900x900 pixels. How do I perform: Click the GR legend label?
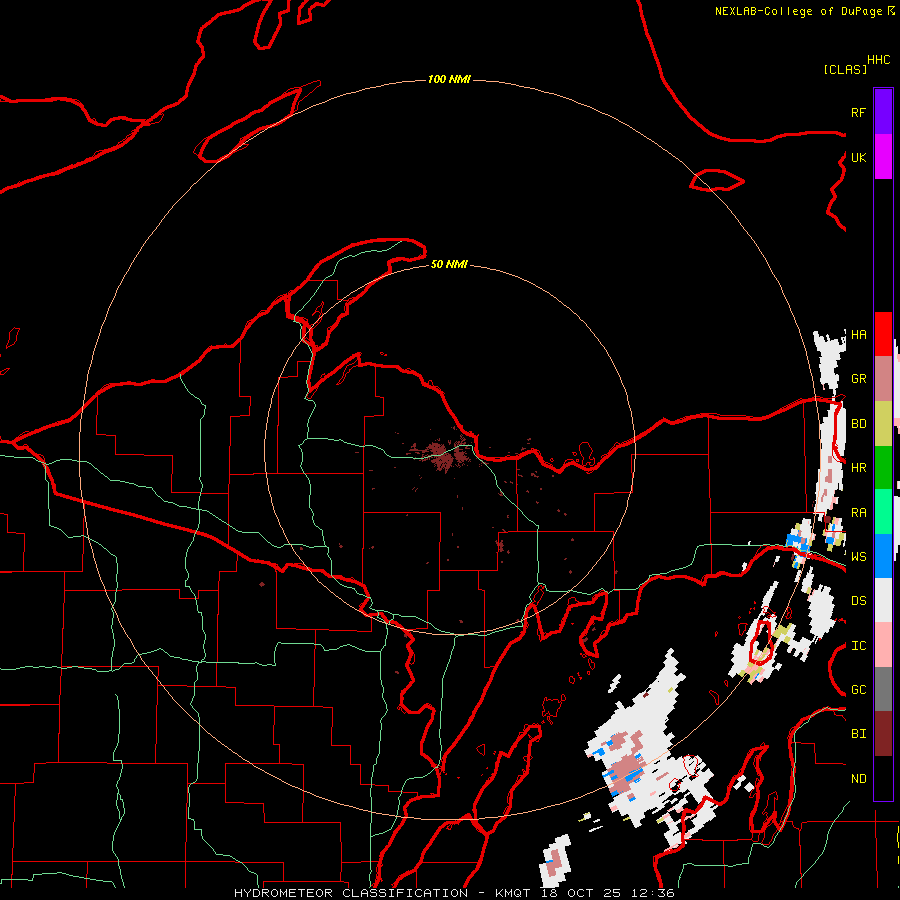pos(858,379)
